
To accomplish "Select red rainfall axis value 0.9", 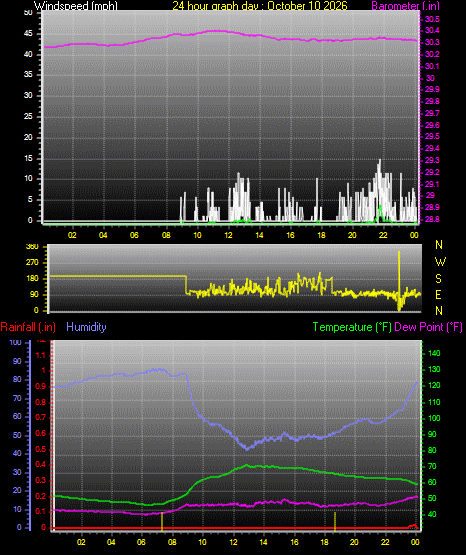I will [41, 387].
